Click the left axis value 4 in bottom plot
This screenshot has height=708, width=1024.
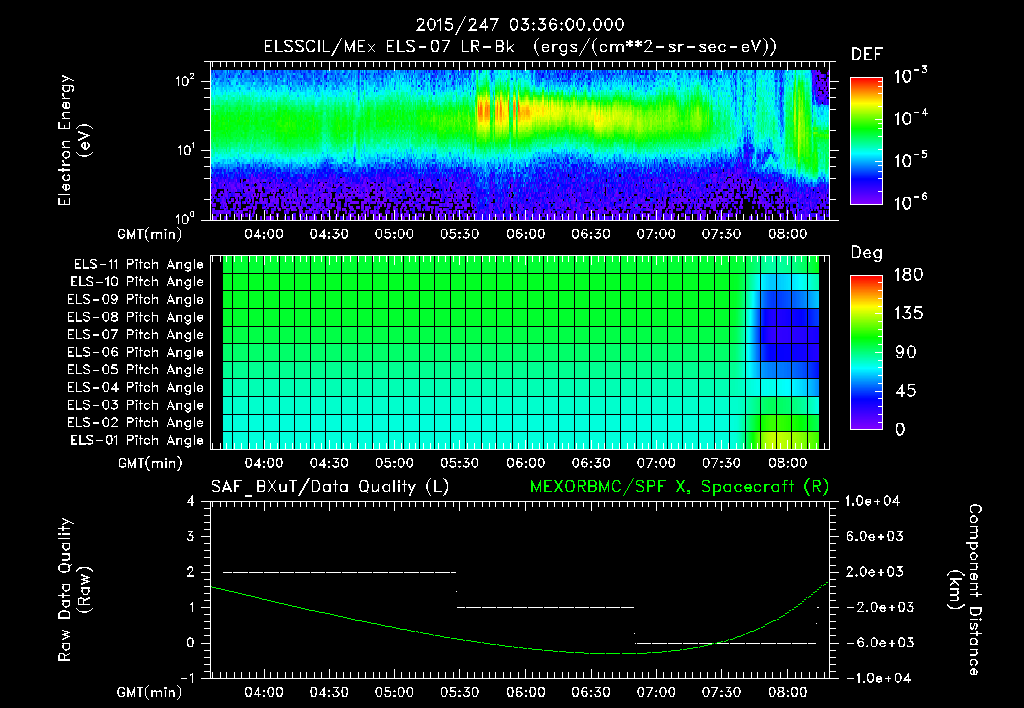(x=191, y=501)
